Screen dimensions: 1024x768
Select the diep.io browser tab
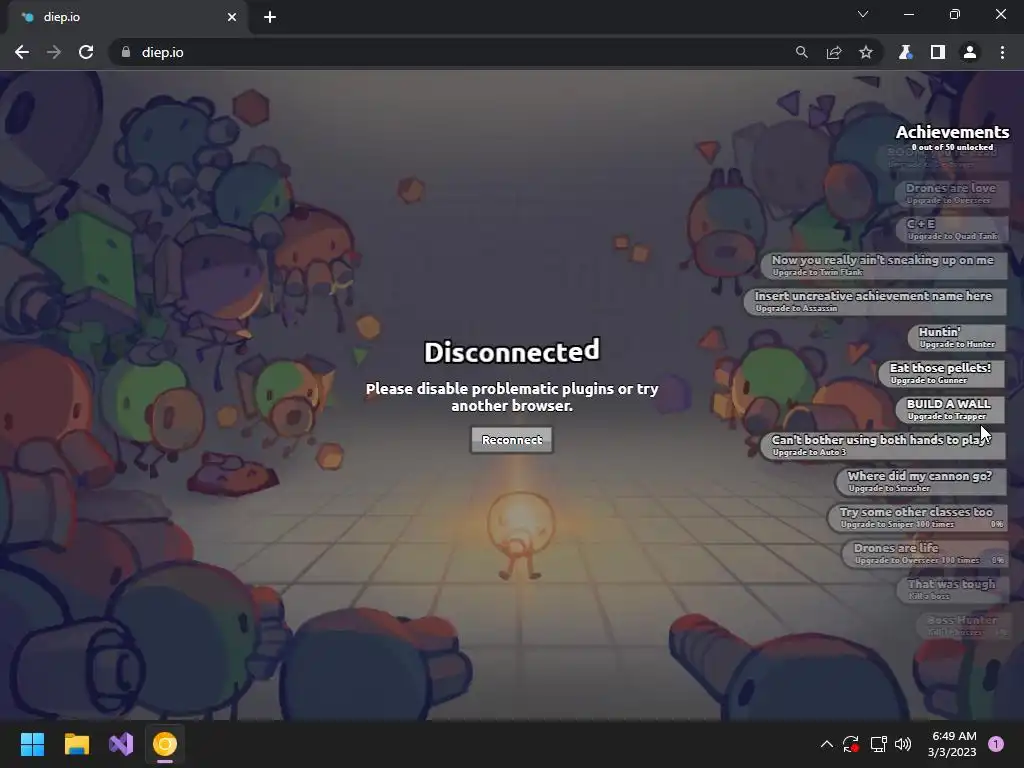click(128, 17)
